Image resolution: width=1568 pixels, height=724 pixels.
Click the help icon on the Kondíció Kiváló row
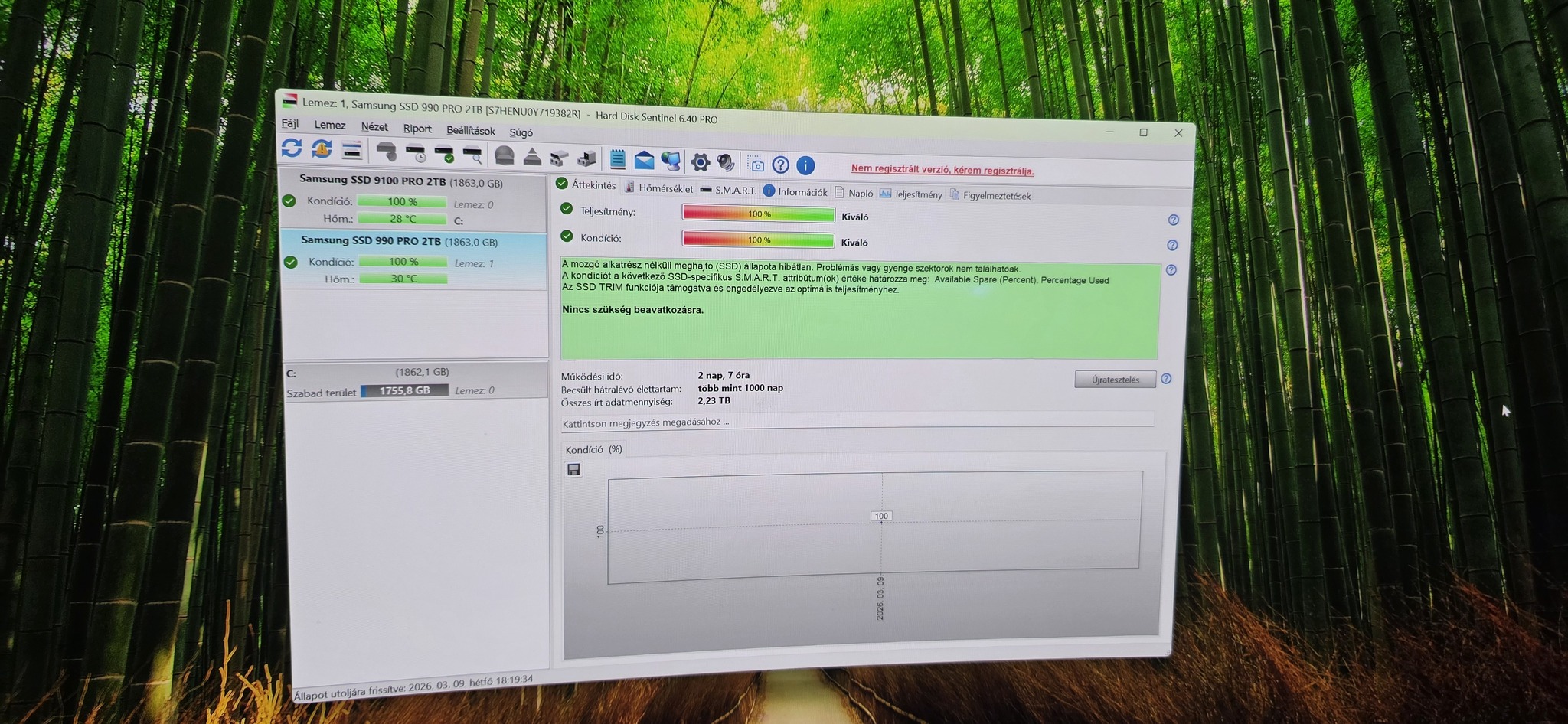(x=1171, y=246)
